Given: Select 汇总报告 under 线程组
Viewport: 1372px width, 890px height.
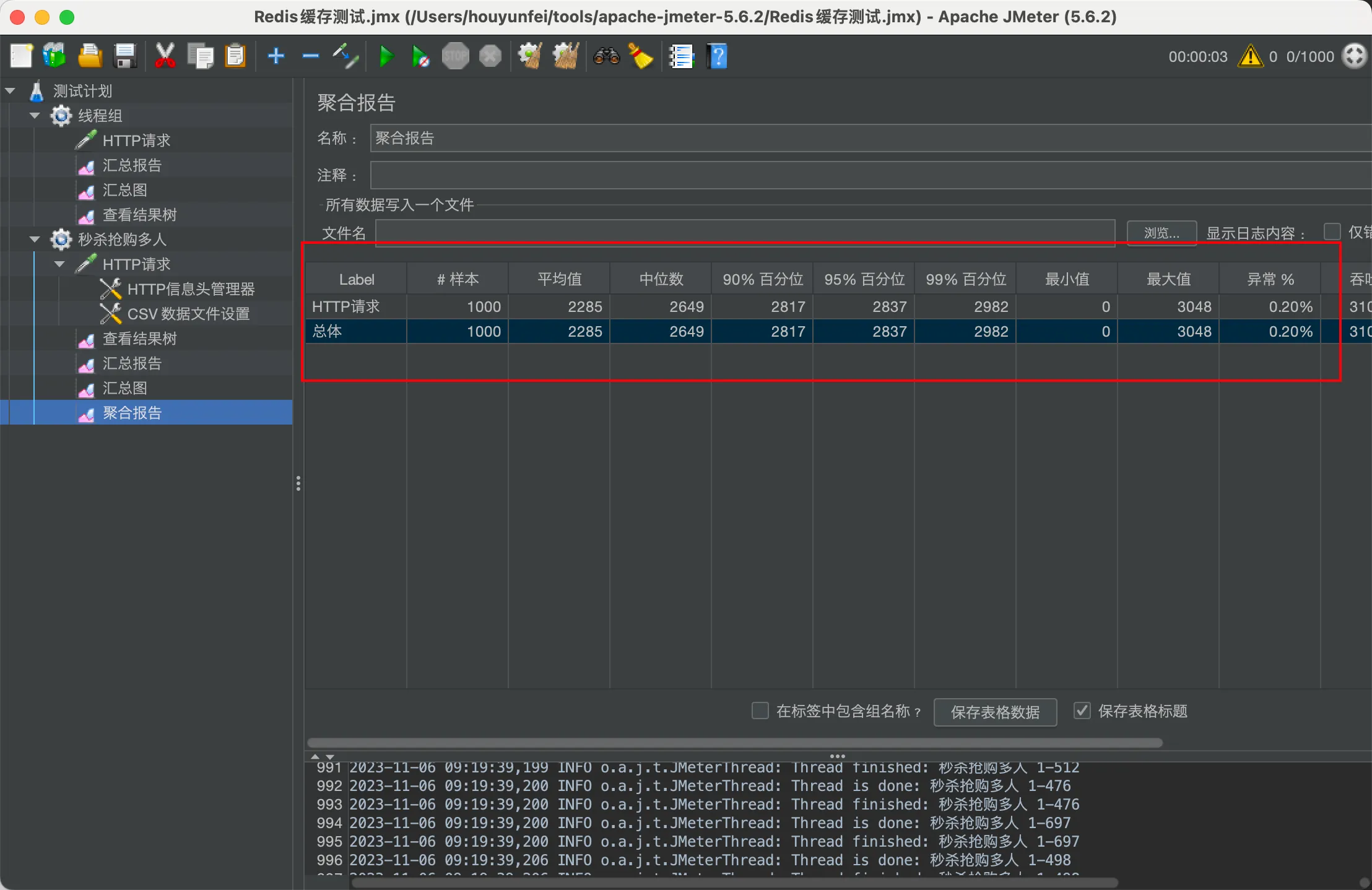Looking at the screenshot, I should (132, 165).
